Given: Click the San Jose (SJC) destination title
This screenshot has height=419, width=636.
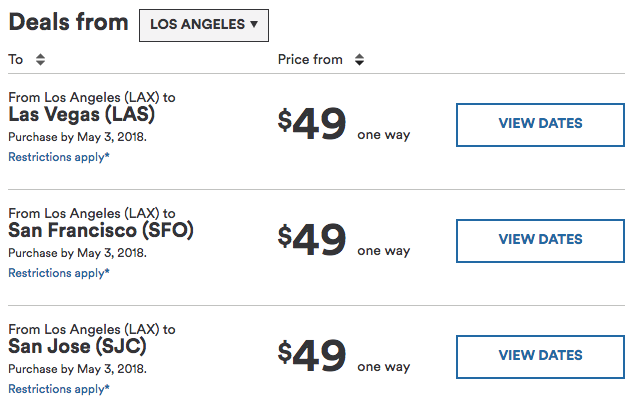Looking at the screenshot, I should click(77, 347).
